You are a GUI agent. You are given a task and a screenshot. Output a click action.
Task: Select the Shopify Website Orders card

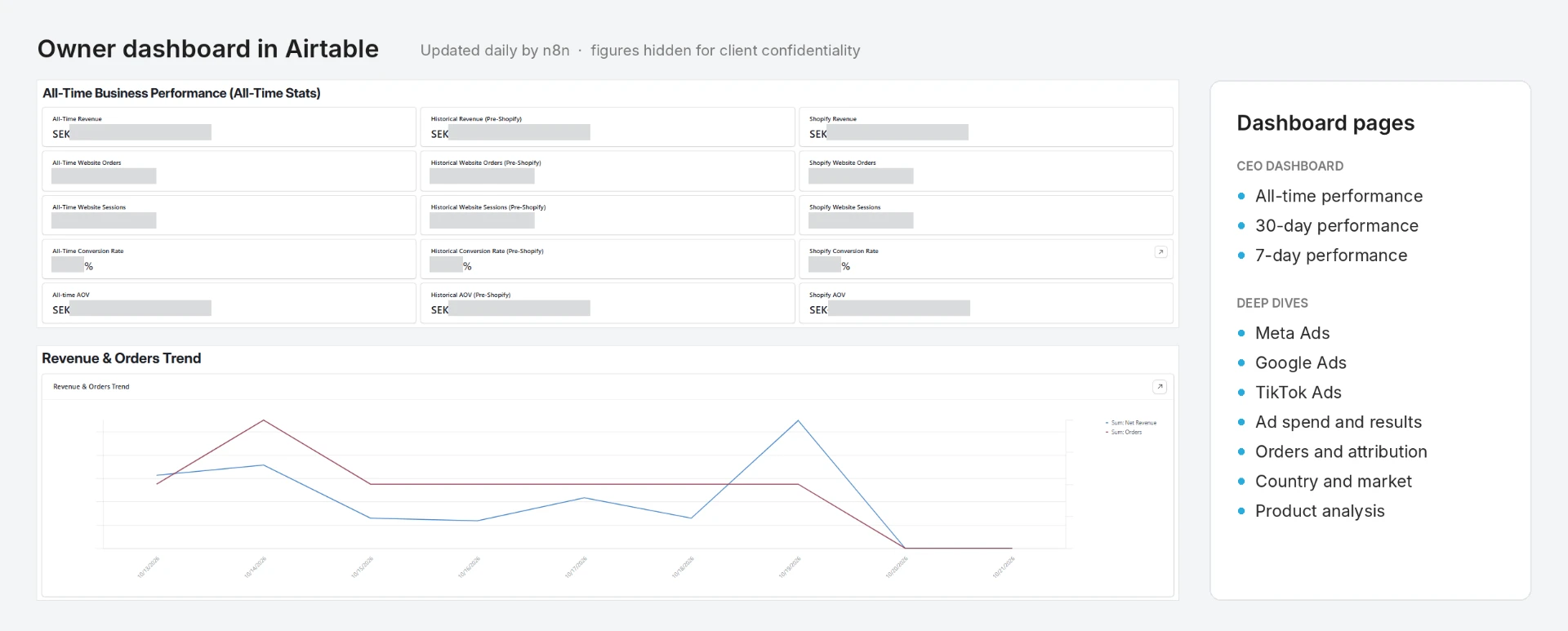pyautogui.click(x=986, y=171)
